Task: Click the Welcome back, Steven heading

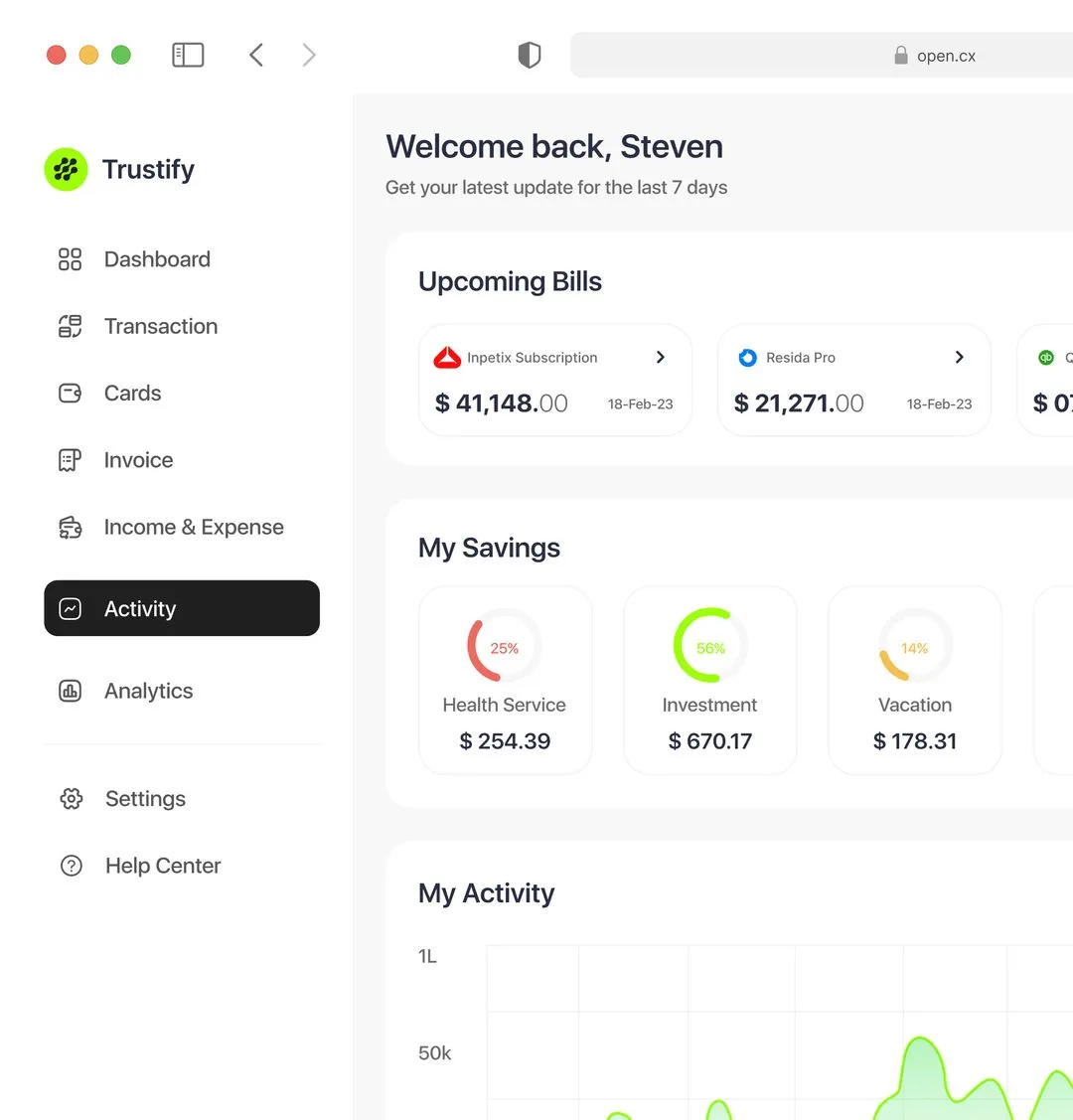Action: 554,146
